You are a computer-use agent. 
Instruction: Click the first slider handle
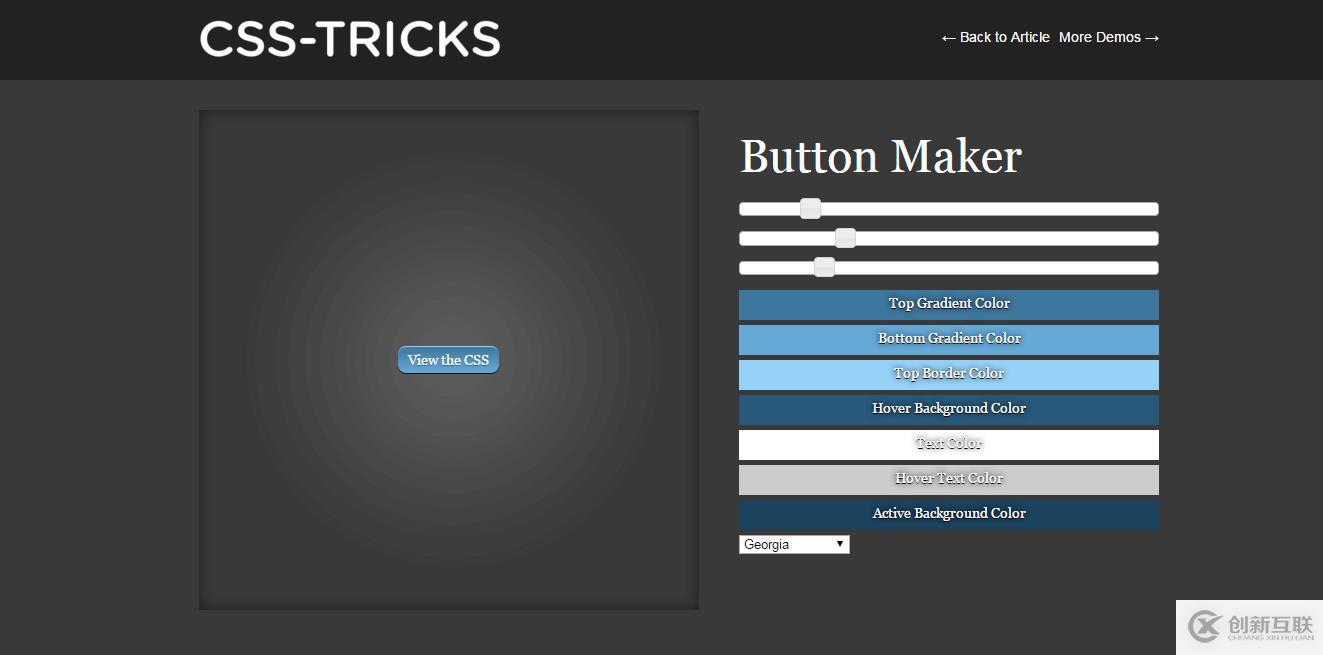coord(811,208)
